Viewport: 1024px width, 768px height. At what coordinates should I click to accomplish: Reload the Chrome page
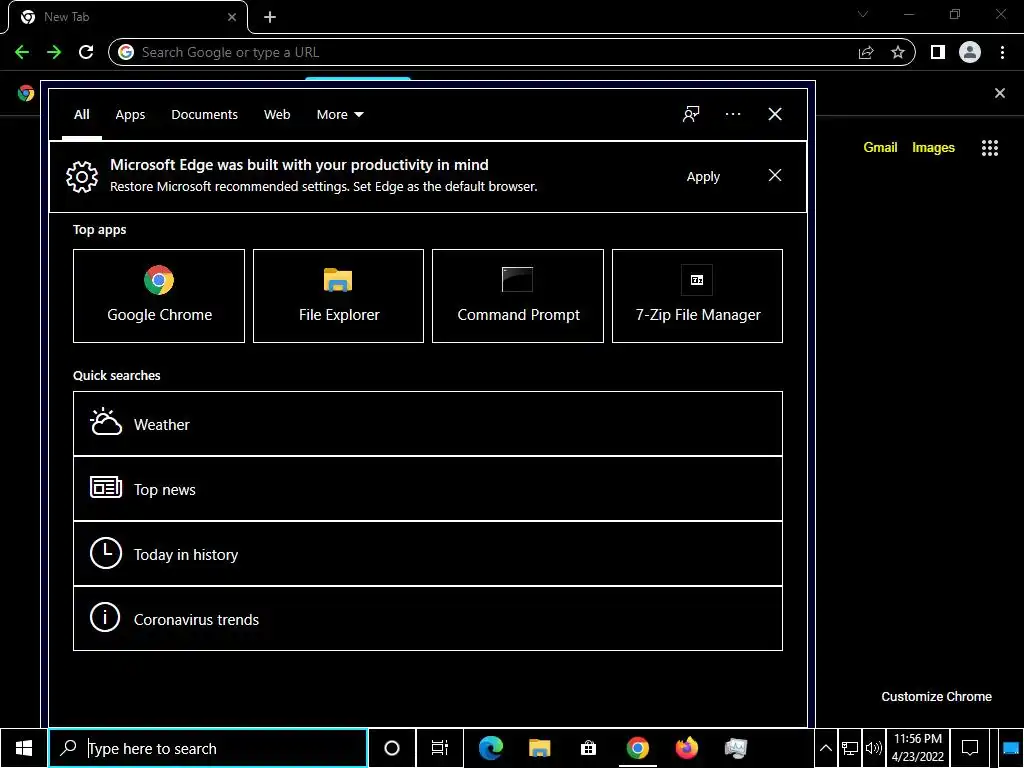coord(86,52)
